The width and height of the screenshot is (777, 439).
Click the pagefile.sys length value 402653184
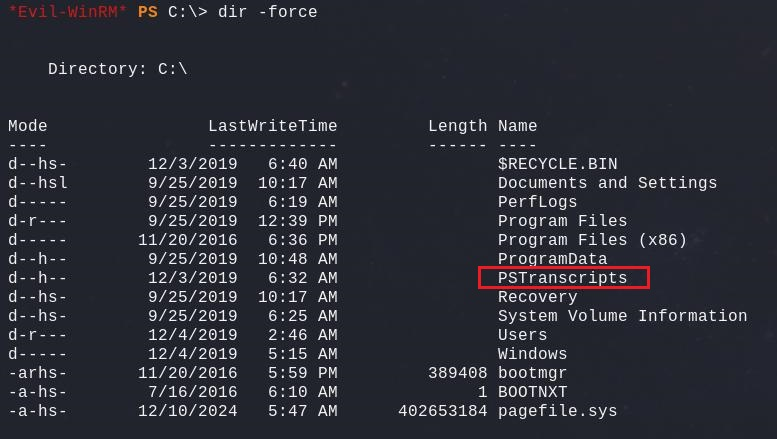(442, 411)
